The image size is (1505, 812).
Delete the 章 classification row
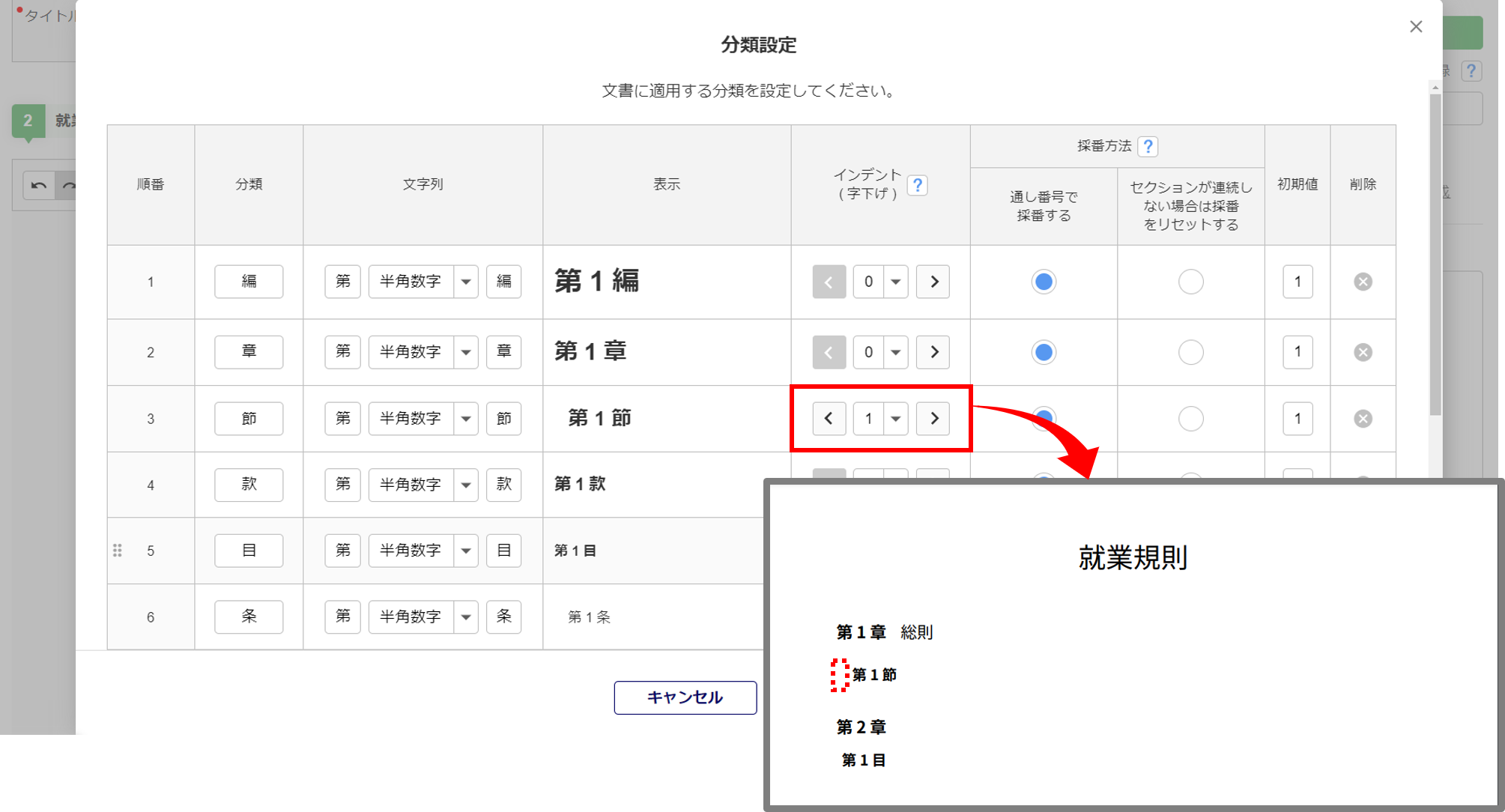coord(1363,352)
